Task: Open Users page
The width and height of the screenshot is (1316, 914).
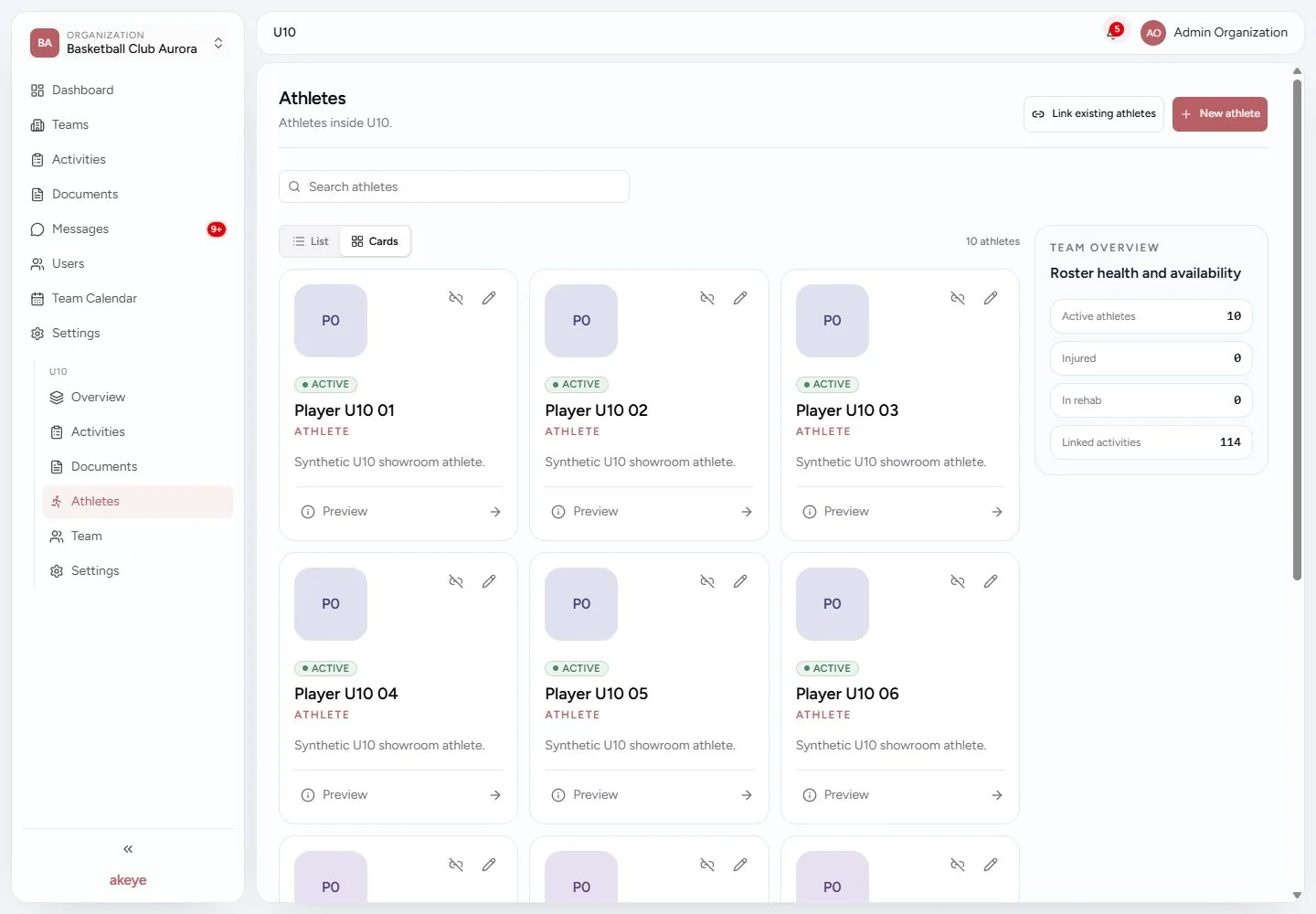Action: tap(128, 263)
